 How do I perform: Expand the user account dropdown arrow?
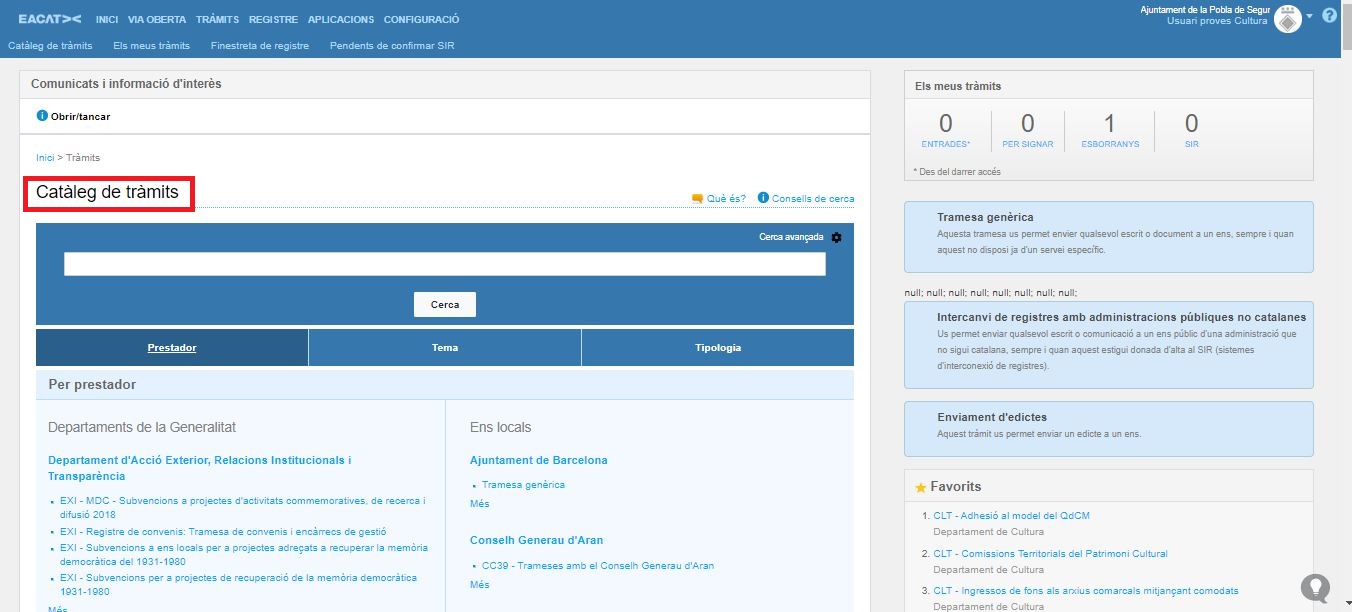tap(1310, 16)
